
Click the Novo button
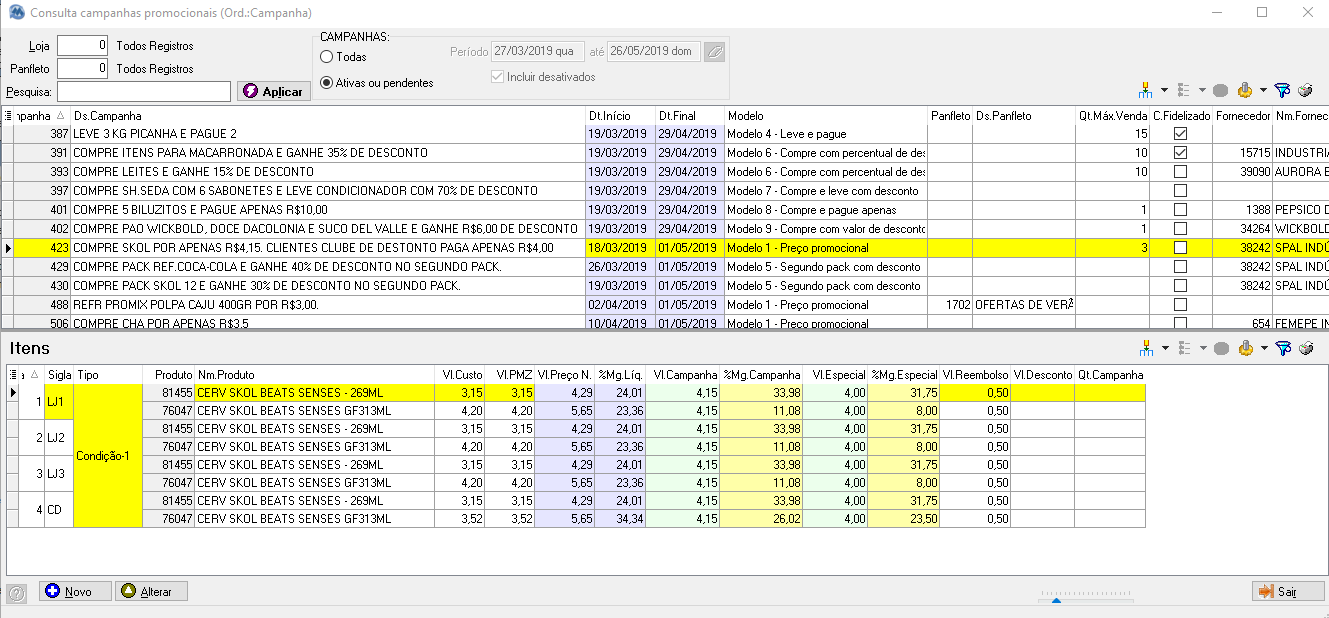(75, 592)
